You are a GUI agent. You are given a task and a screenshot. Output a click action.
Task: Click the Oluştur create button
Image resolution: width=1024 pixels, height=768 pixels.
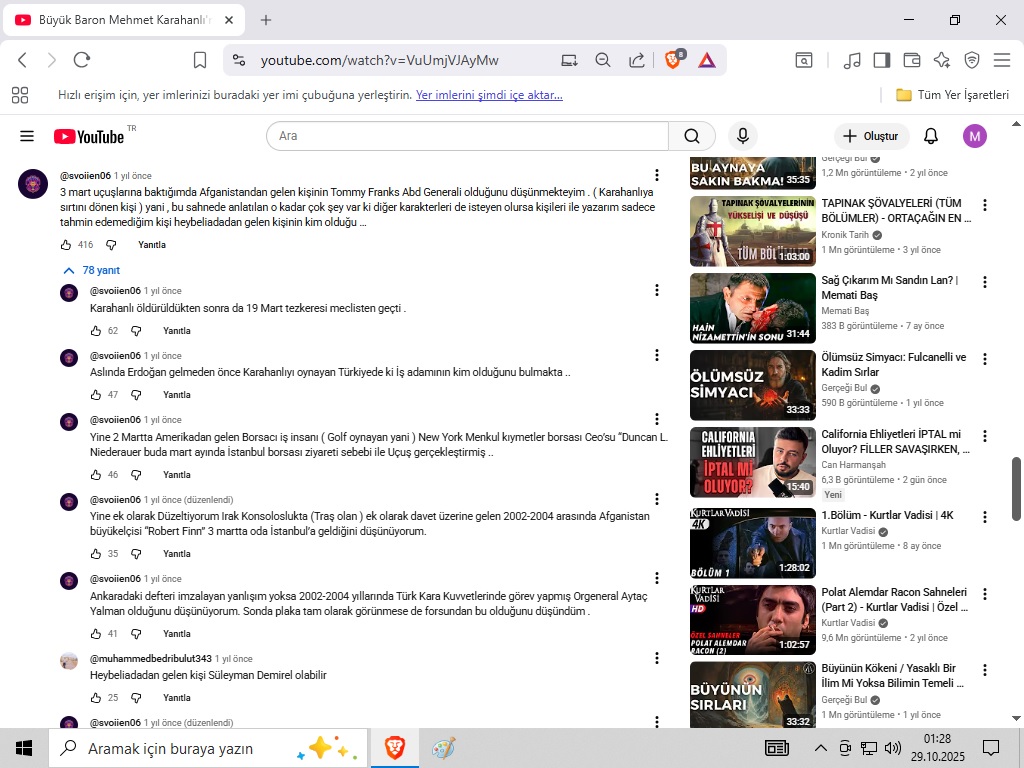pyautogui.click(x=871, y=136)
